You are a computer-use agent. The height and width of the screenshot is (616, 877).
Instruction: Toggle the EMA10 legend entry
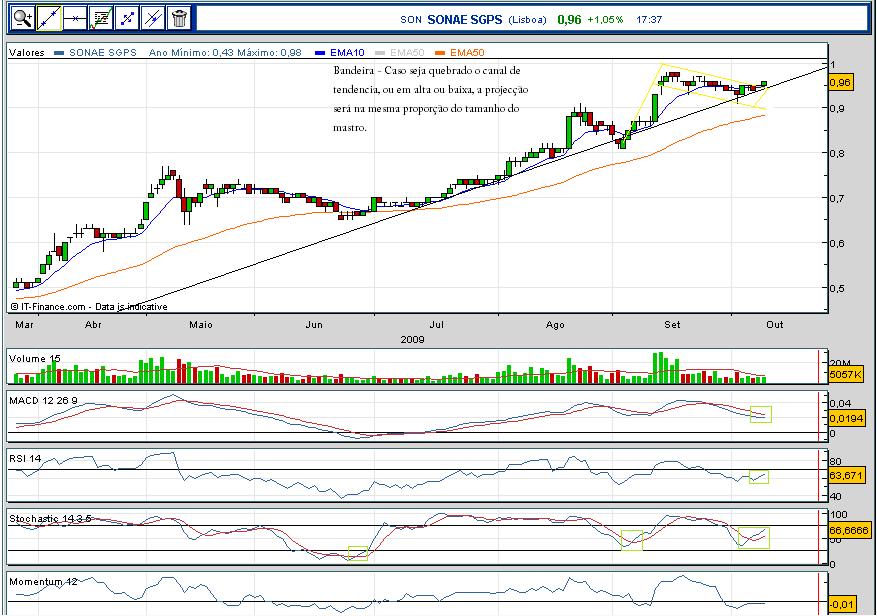point(347,53)
